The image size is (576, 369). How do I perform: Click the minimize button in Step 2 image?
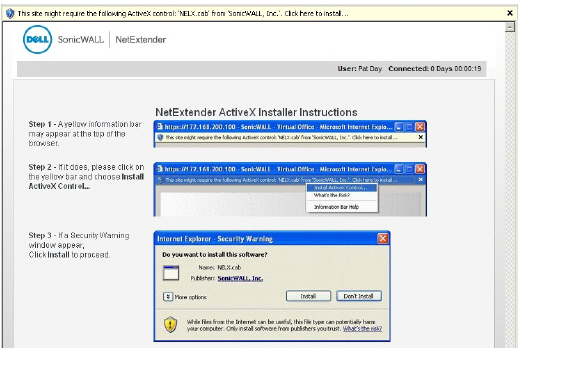(399, 169)
